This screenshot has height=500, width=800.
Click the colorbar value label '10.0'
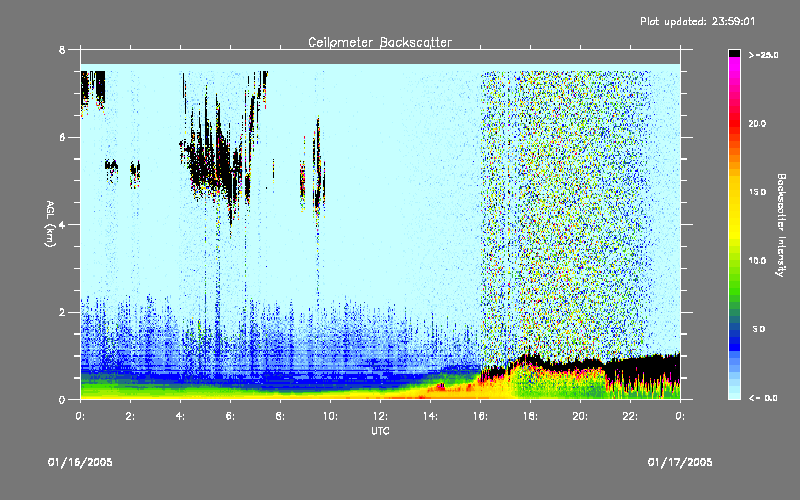[757, 261]
